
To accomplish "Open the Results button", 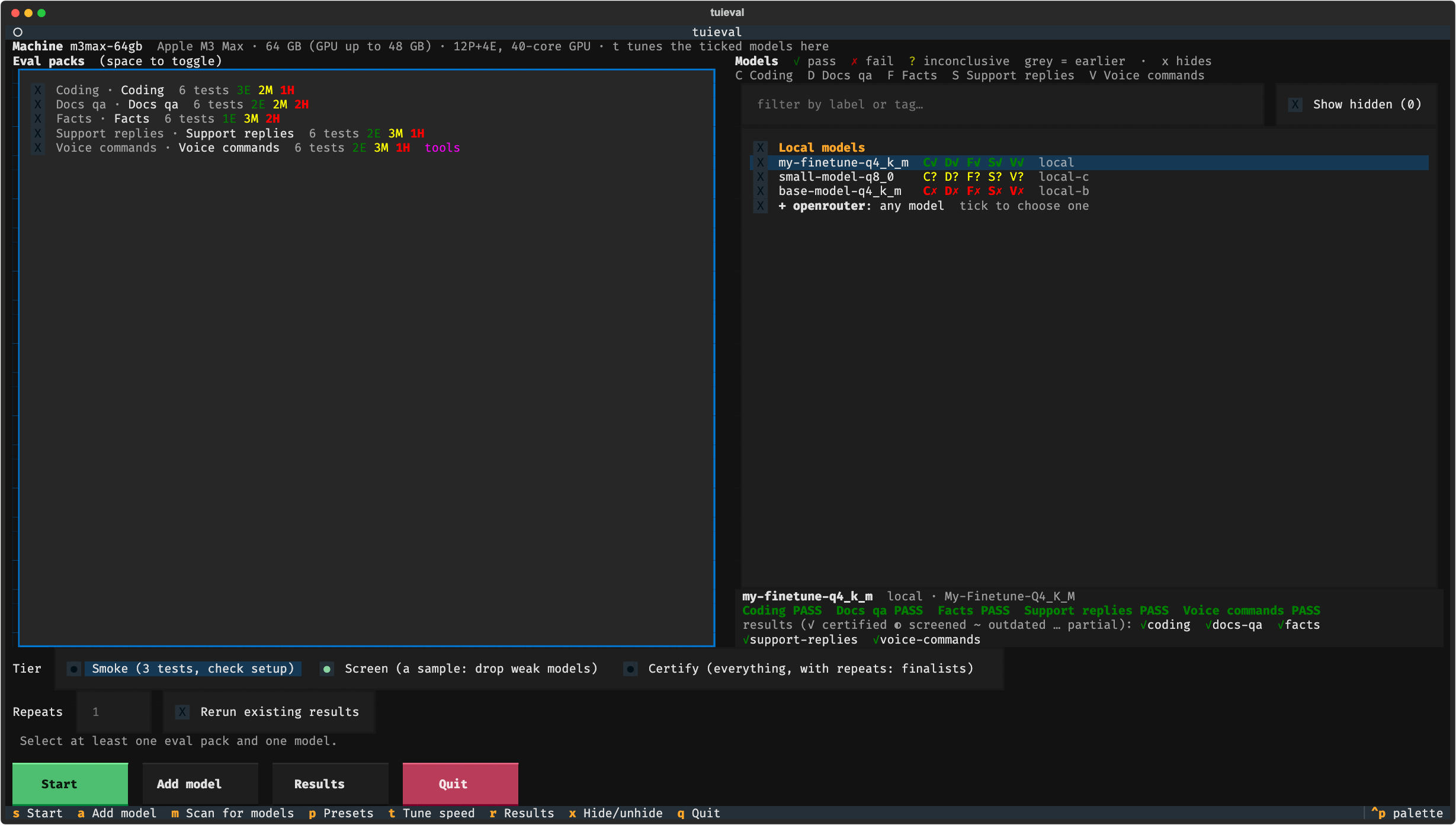I will (x=331, y=784).
